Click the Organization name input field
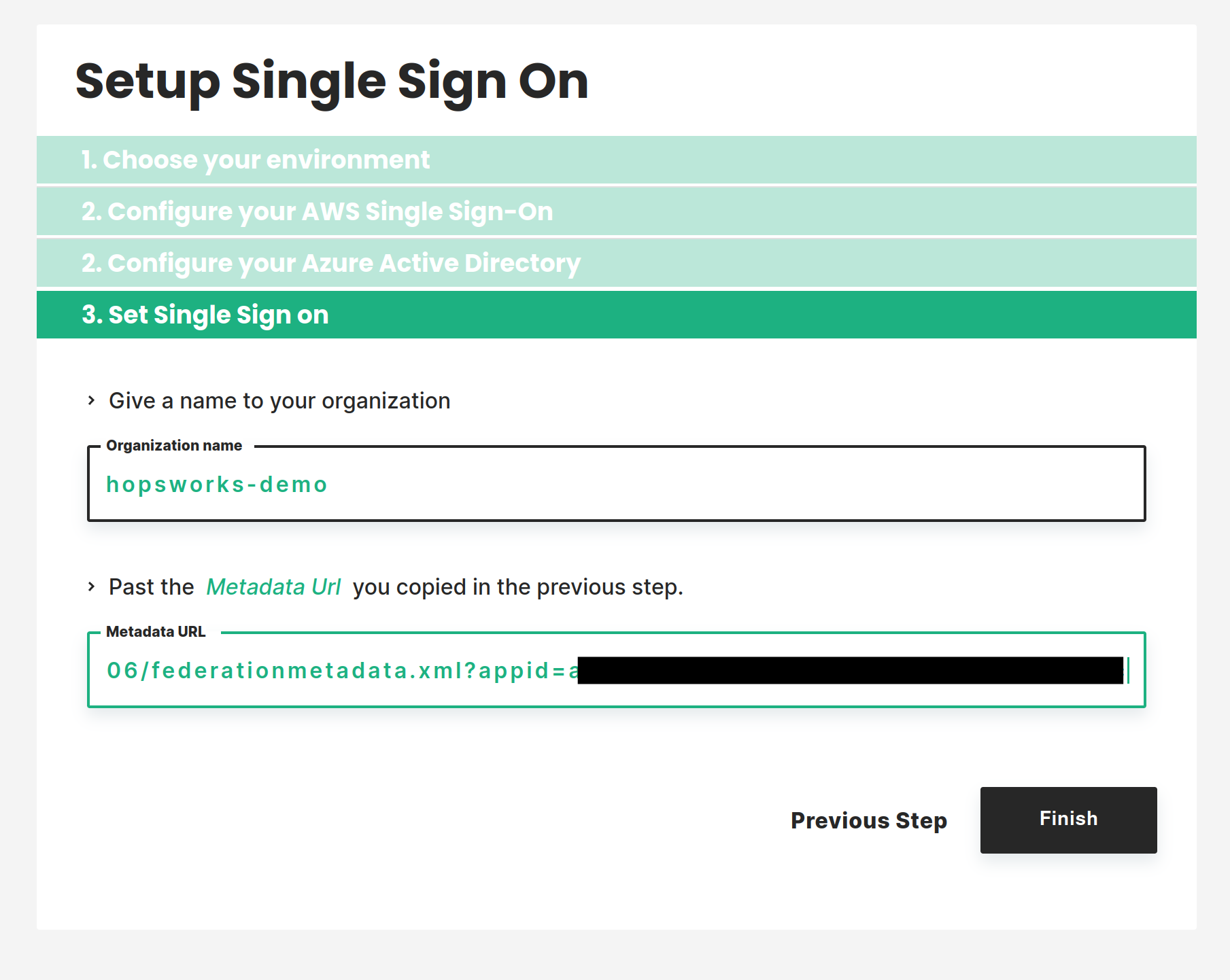This screenshot has height=980, width=1230. pyautogui.click(x=616, y=484)
